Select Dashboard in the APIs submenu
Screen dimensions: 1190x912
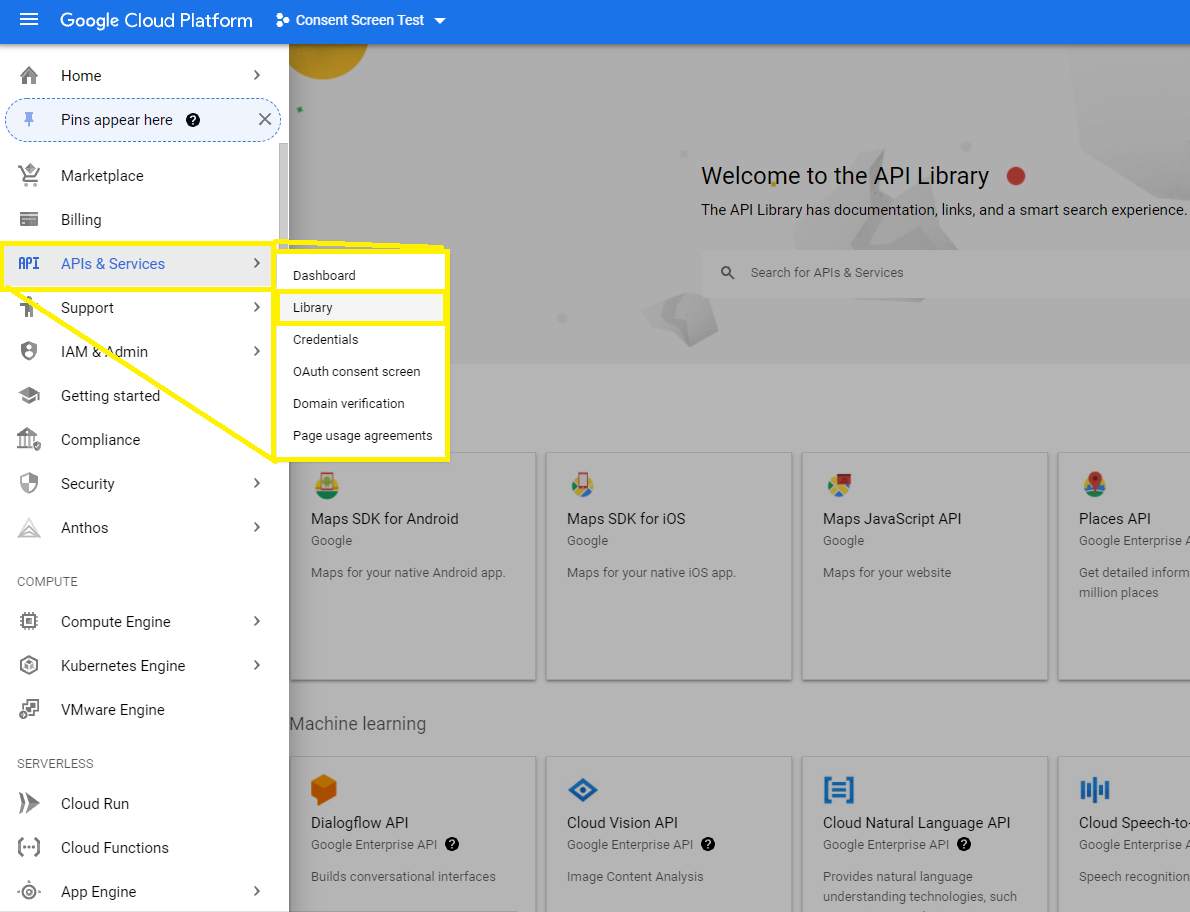click(x=360, y=275)
